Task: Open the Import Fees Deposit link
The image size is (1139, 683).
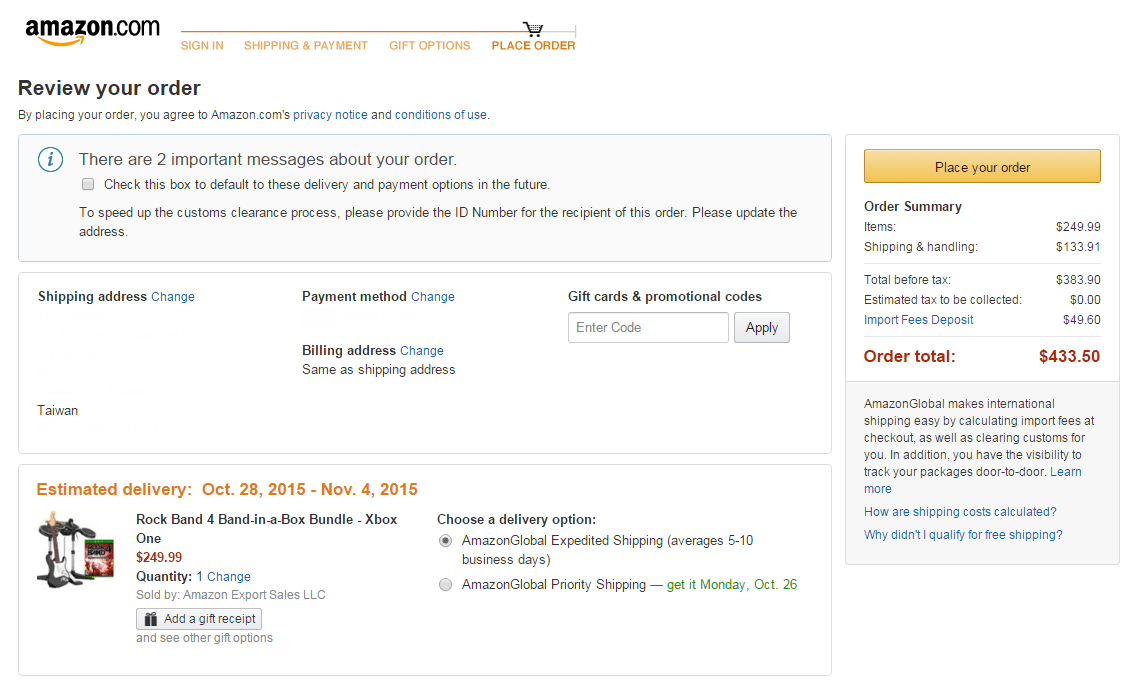Action: 918,320
